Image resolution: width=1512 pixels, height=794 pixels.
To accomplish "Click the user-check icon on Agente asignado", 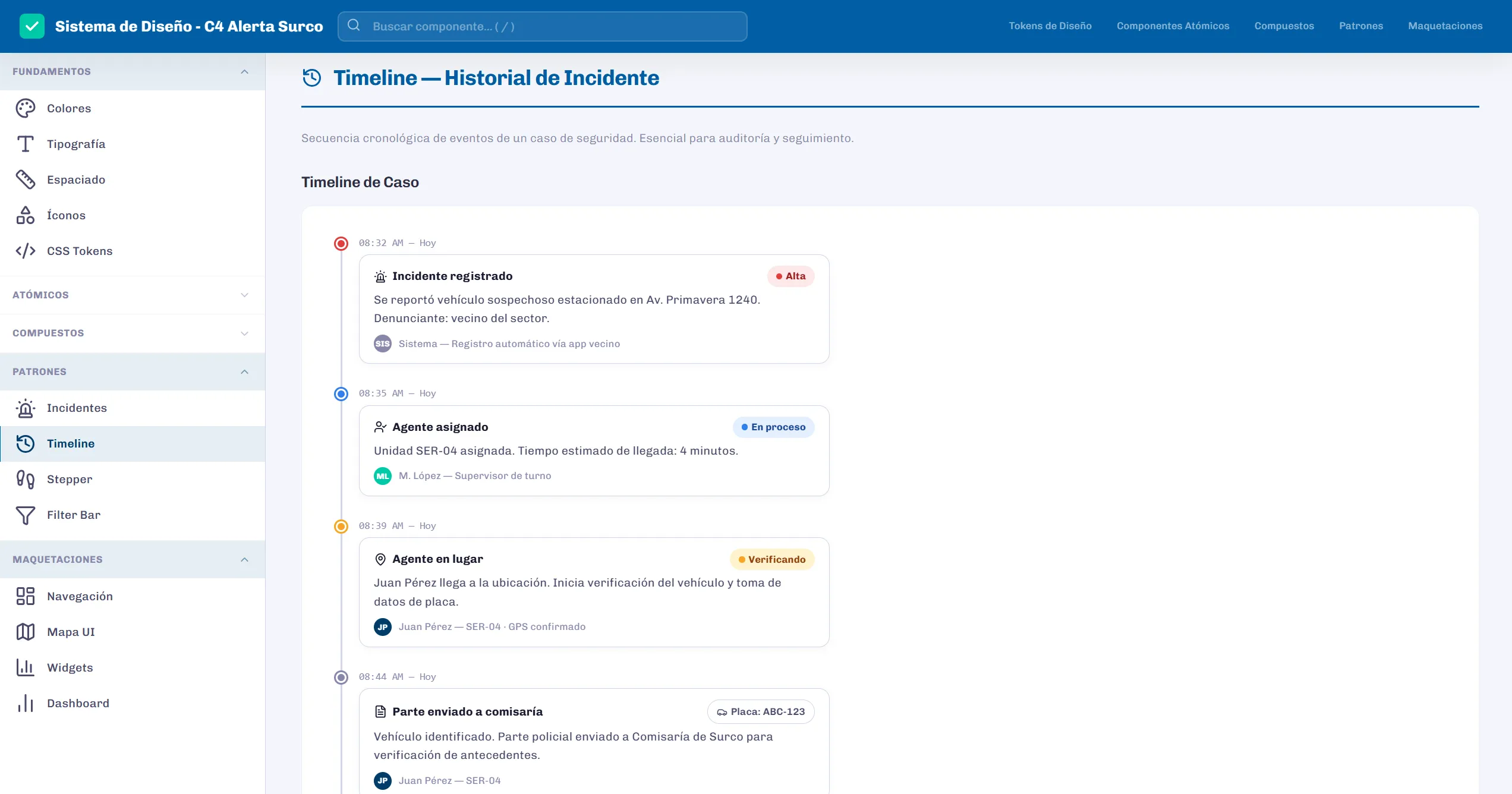I will click(380, 427).
